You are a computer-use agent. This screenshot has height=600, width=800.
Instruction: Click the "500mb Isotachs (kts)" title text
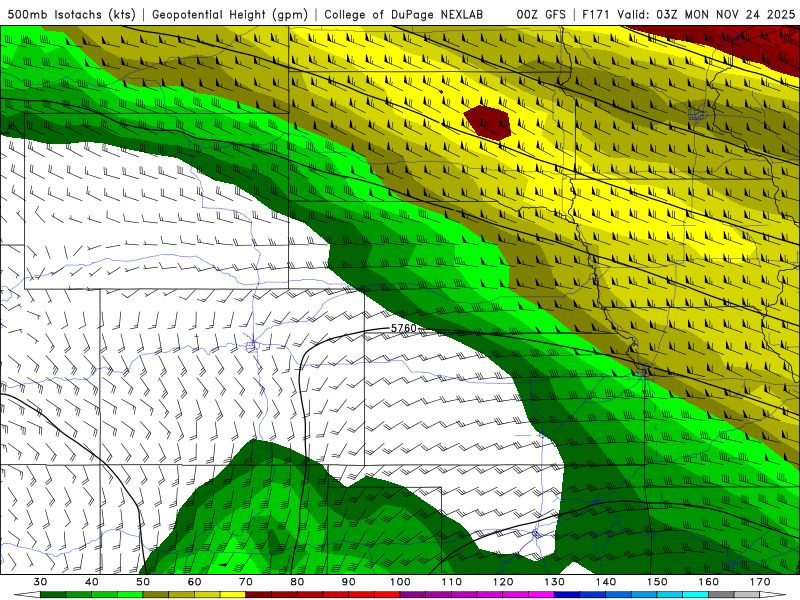click(x=71, y=14)
